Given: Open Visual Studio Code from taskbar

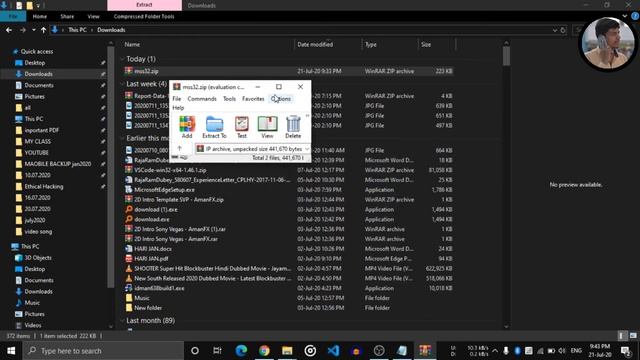Looking at the screenshot, I should (x=333, y=351).
